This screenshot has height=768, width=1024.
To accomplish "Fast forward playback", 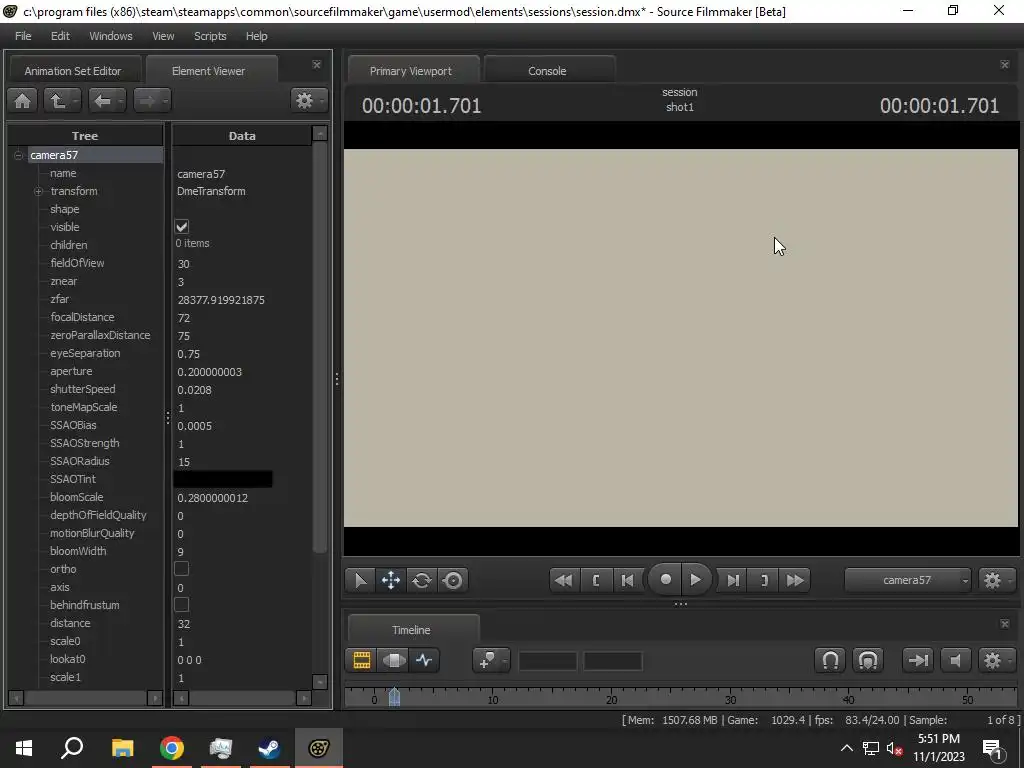I will click(795, 580).
